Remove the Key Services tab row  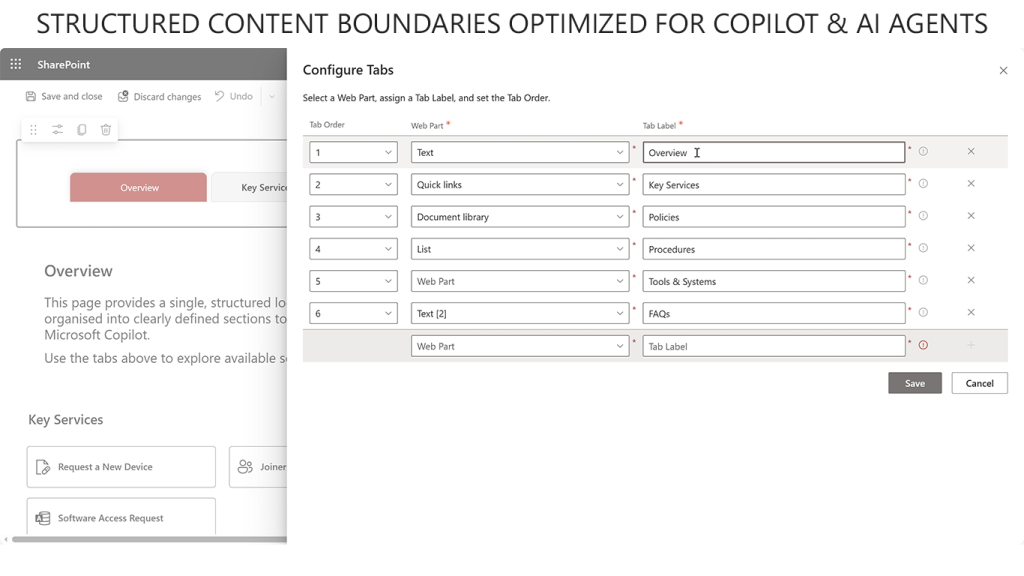971,184
